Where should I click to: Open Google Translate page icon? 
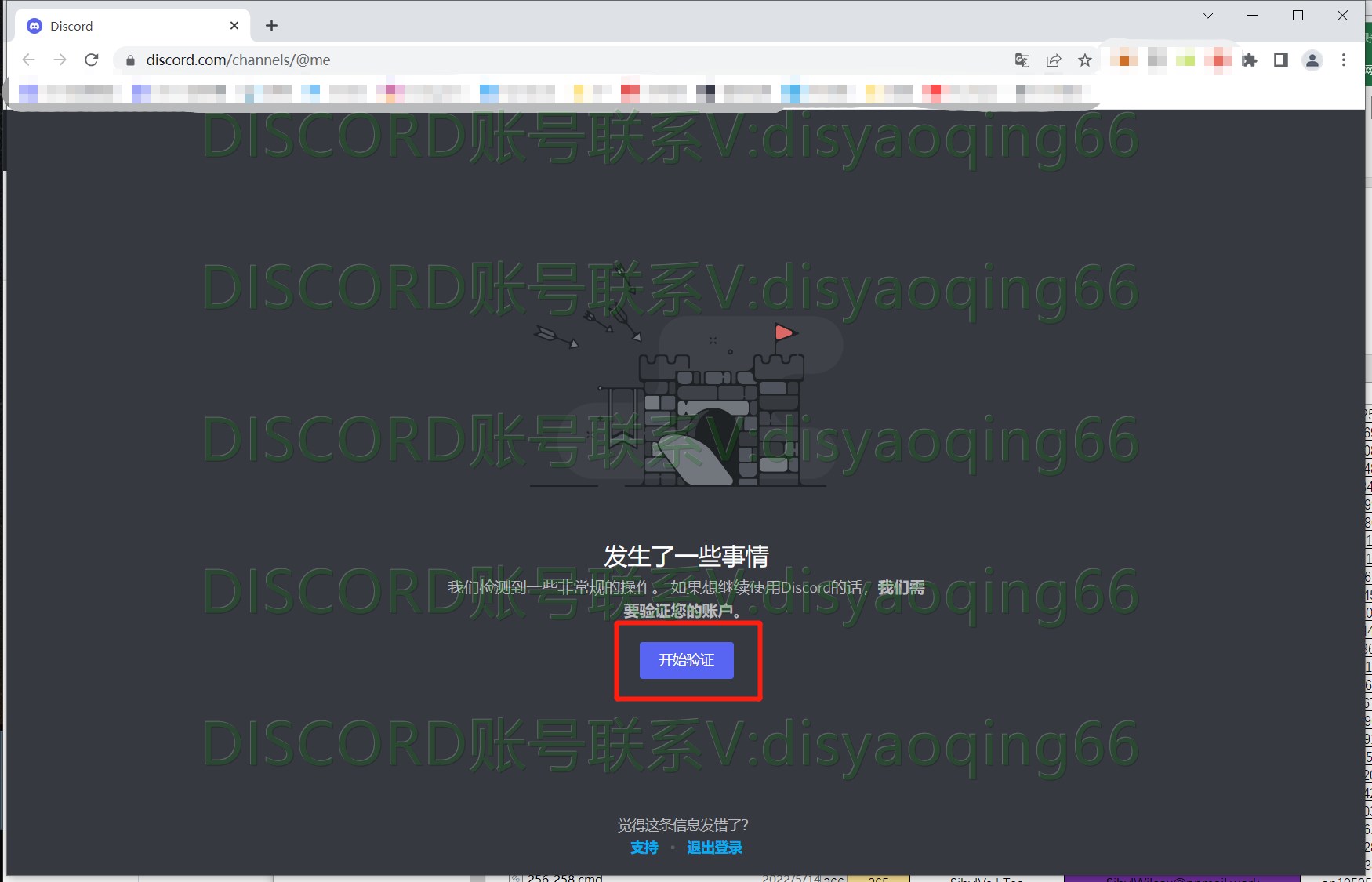tap(1022, 60)
